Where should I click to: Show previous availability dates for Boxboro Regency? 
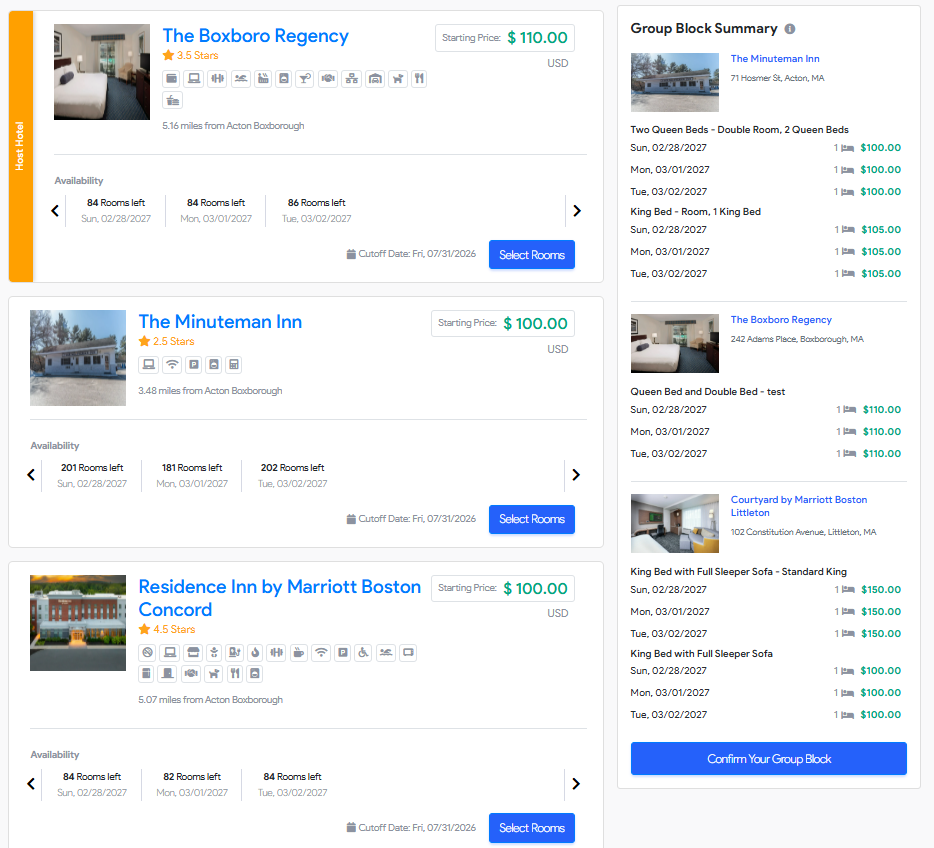pyautogui.click(x=55, y=211)
